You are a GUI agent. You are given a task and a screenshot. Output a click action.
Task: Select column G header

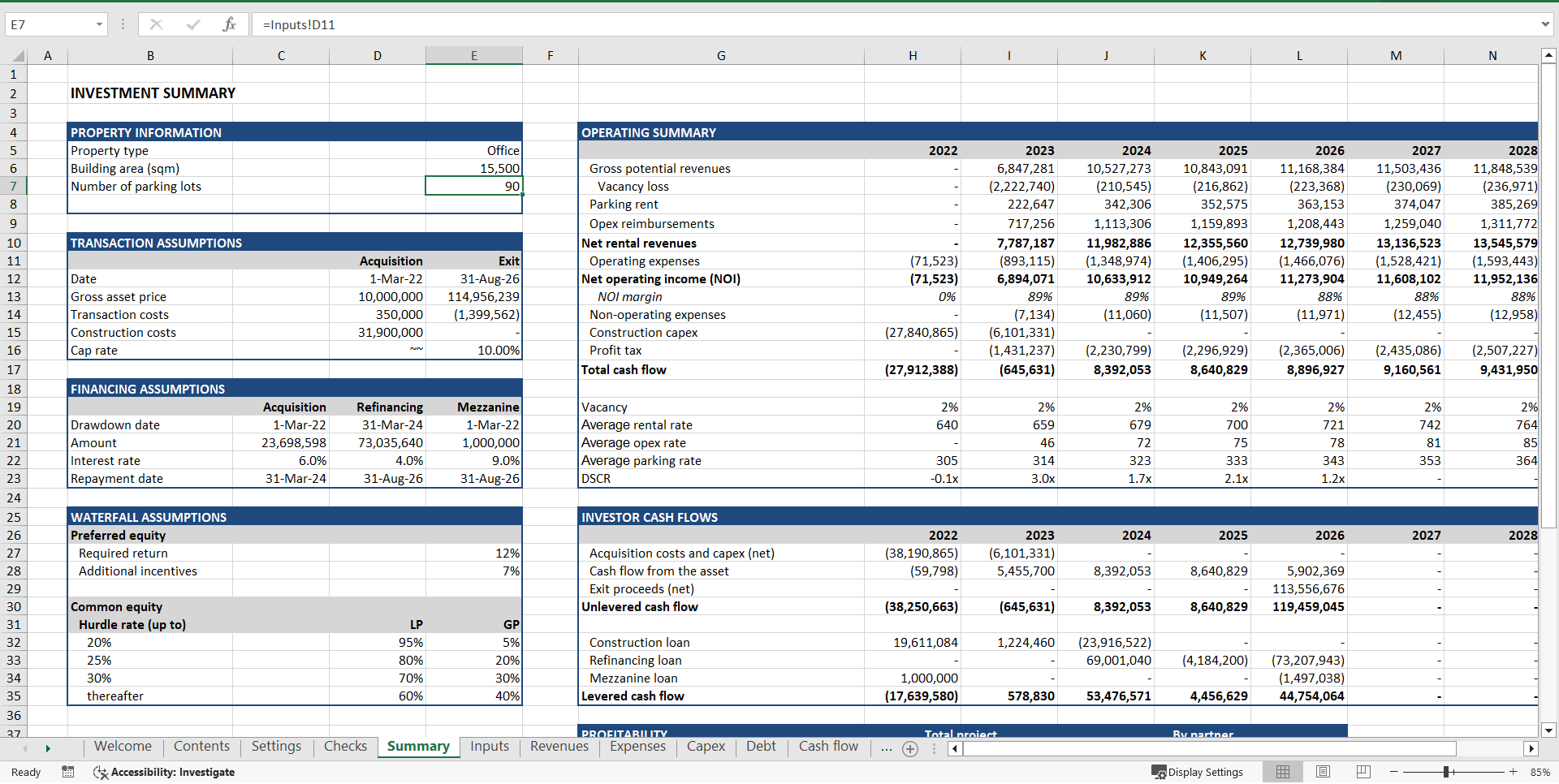[721, 56]
